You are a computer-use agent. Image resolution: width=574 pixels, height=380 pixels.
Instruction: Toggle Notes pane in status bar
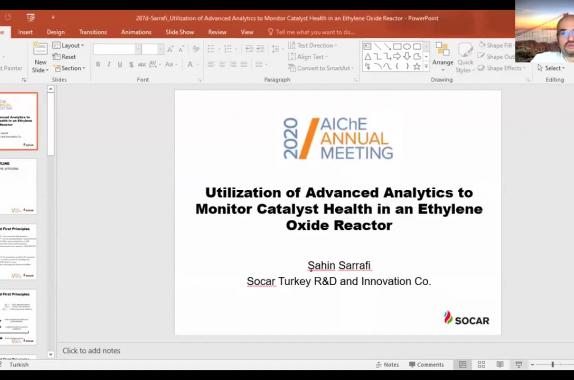coord(387,365)
